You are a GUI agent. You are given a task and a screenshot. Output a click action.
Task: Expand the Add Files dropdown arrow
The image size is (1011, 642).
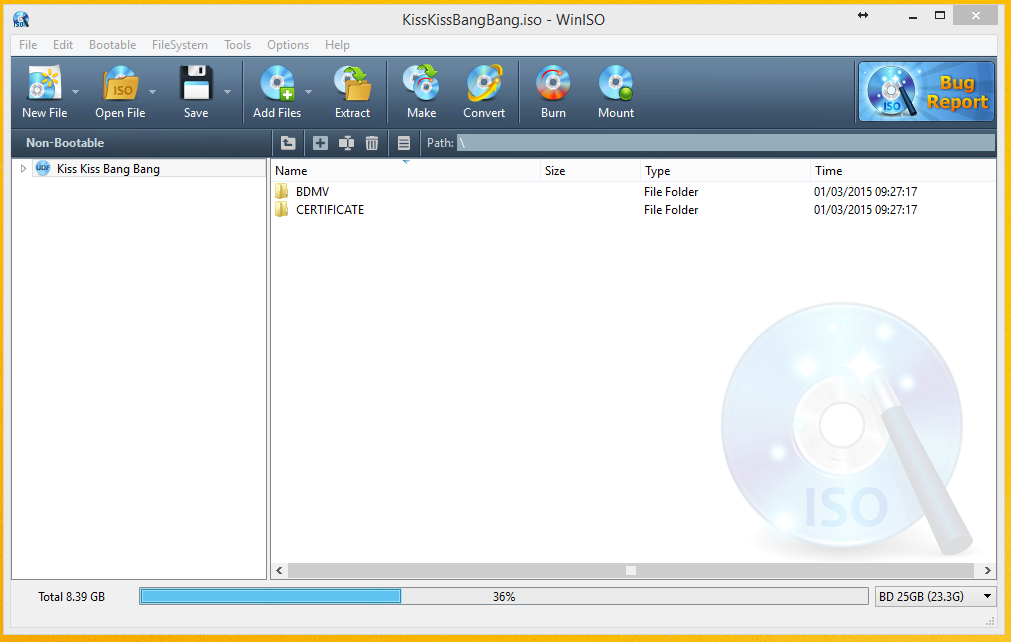pyautogui.click(x=308, y=92)
